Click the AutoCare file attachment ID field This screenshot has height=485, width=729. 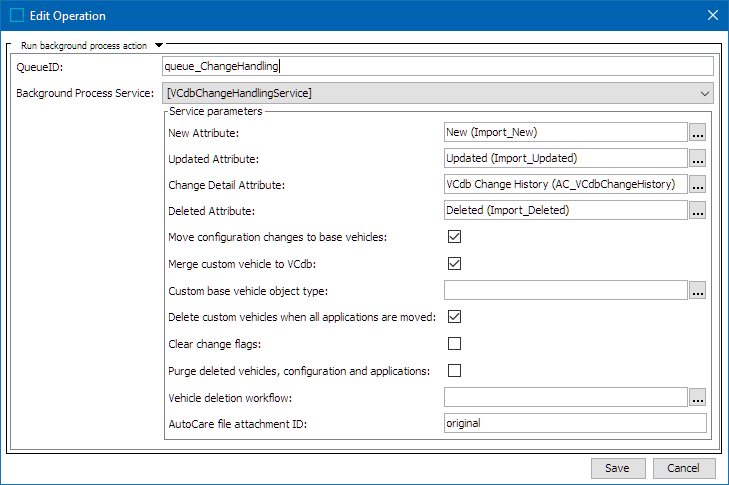(x=575, y=424)
